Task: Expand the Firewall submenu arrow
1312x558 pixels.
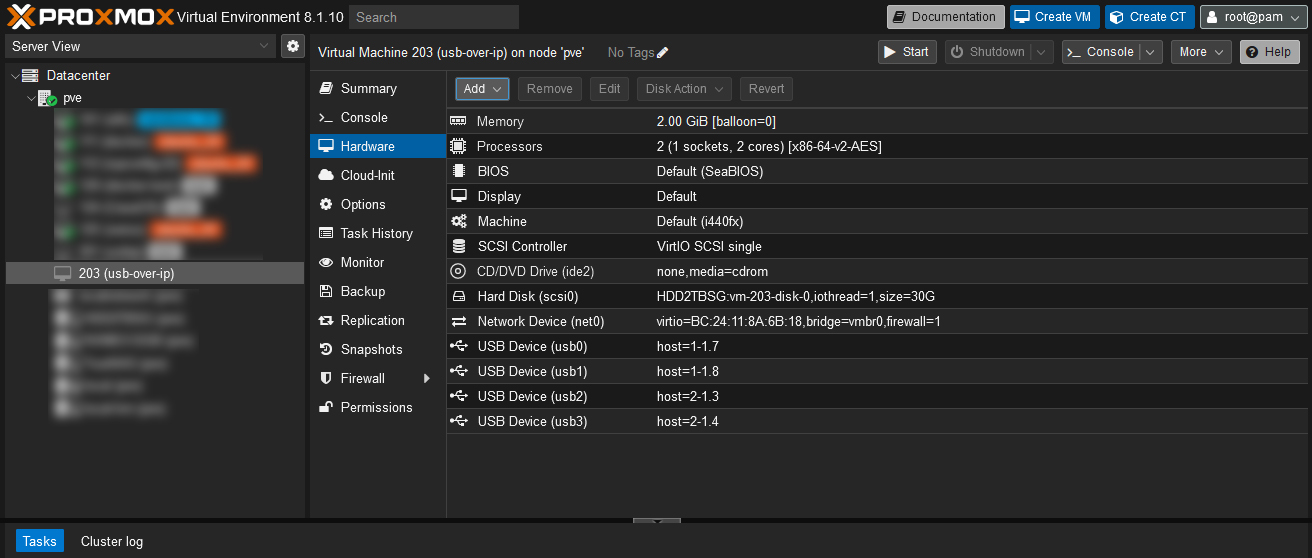Action: [x=427, y=379]
